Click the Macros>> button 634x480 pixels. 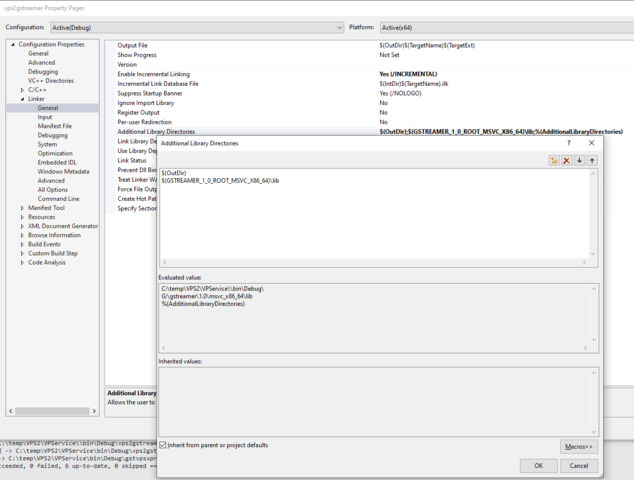point(578,446)
